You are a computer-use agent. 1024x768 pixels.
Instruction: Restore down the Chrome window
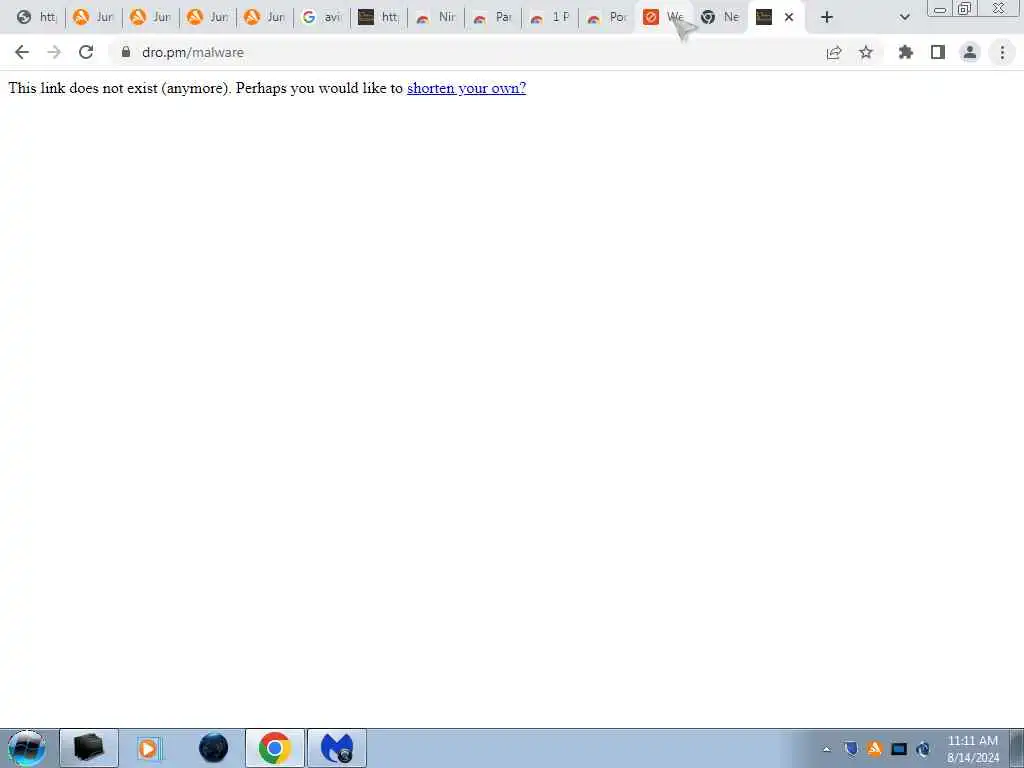[964, 9]
